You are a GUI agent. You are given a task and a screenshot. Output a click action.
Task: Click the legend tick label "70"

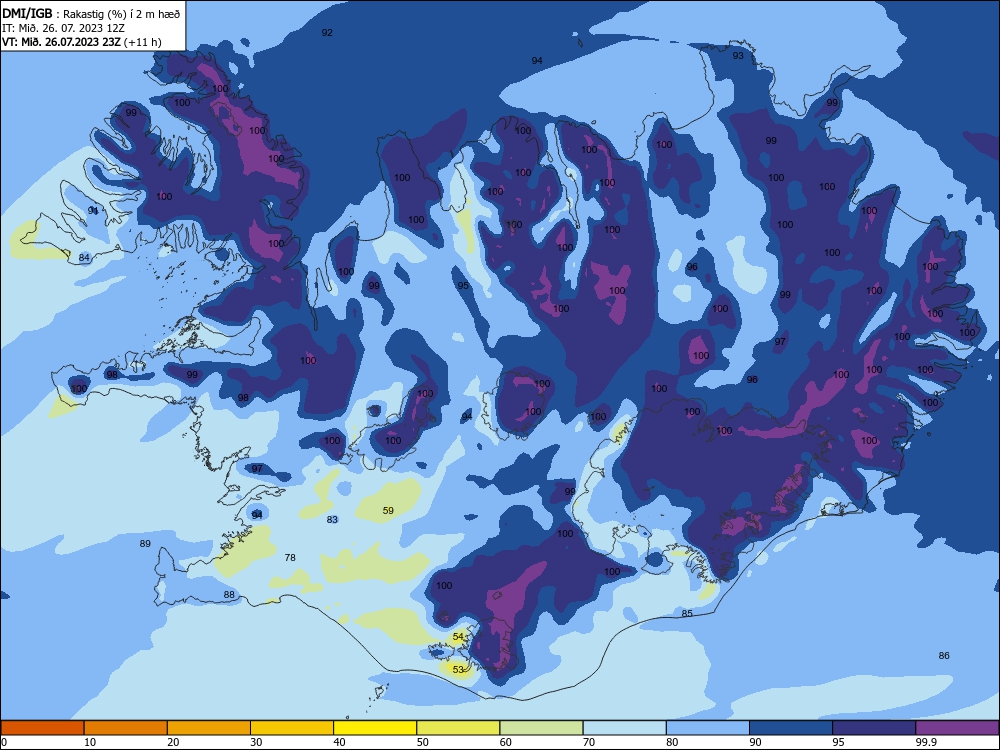click(x=589, y=742)
